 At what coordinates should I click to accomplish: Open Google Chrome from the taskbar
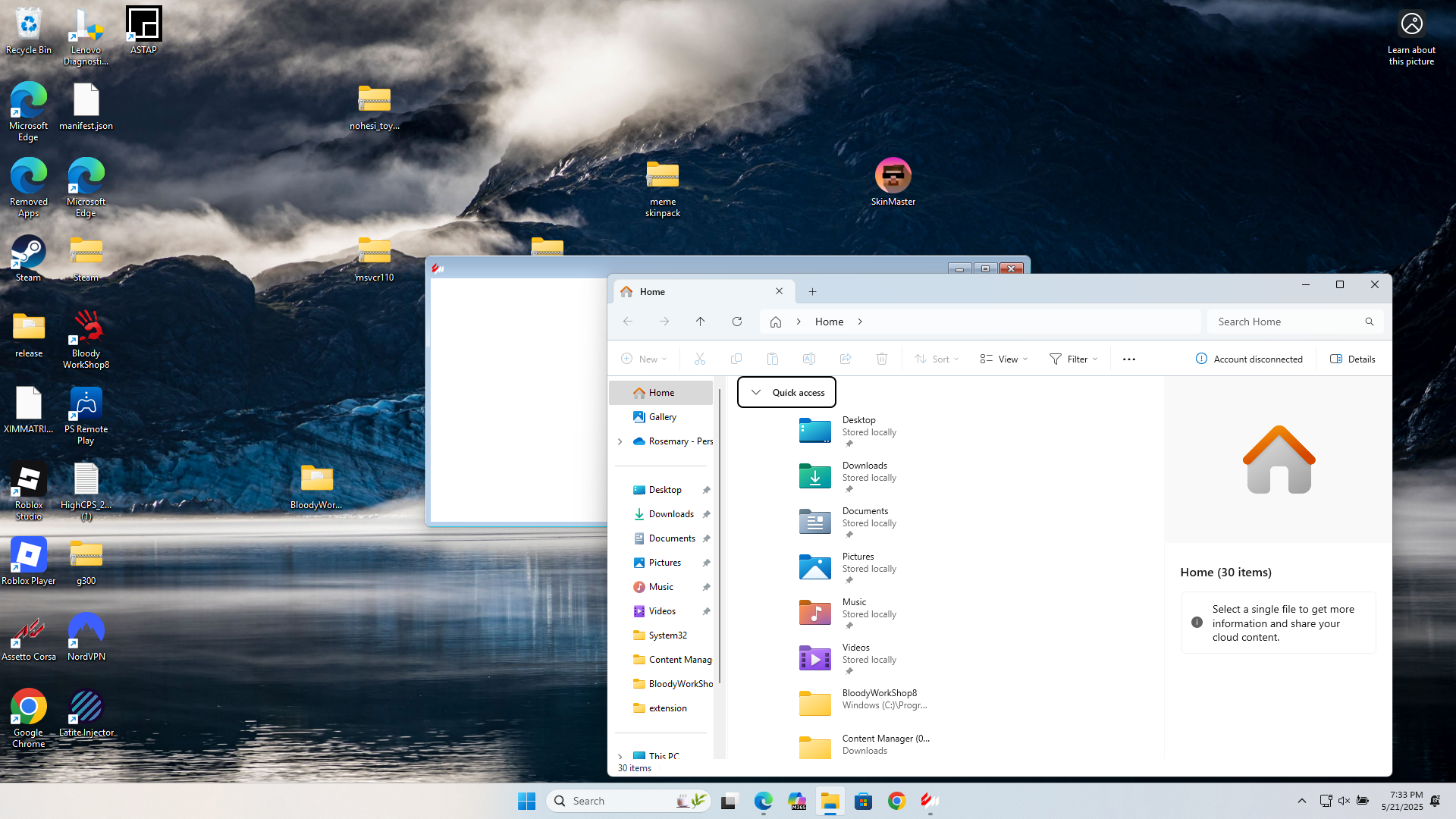pyautogui.click(x=896, y=801)
